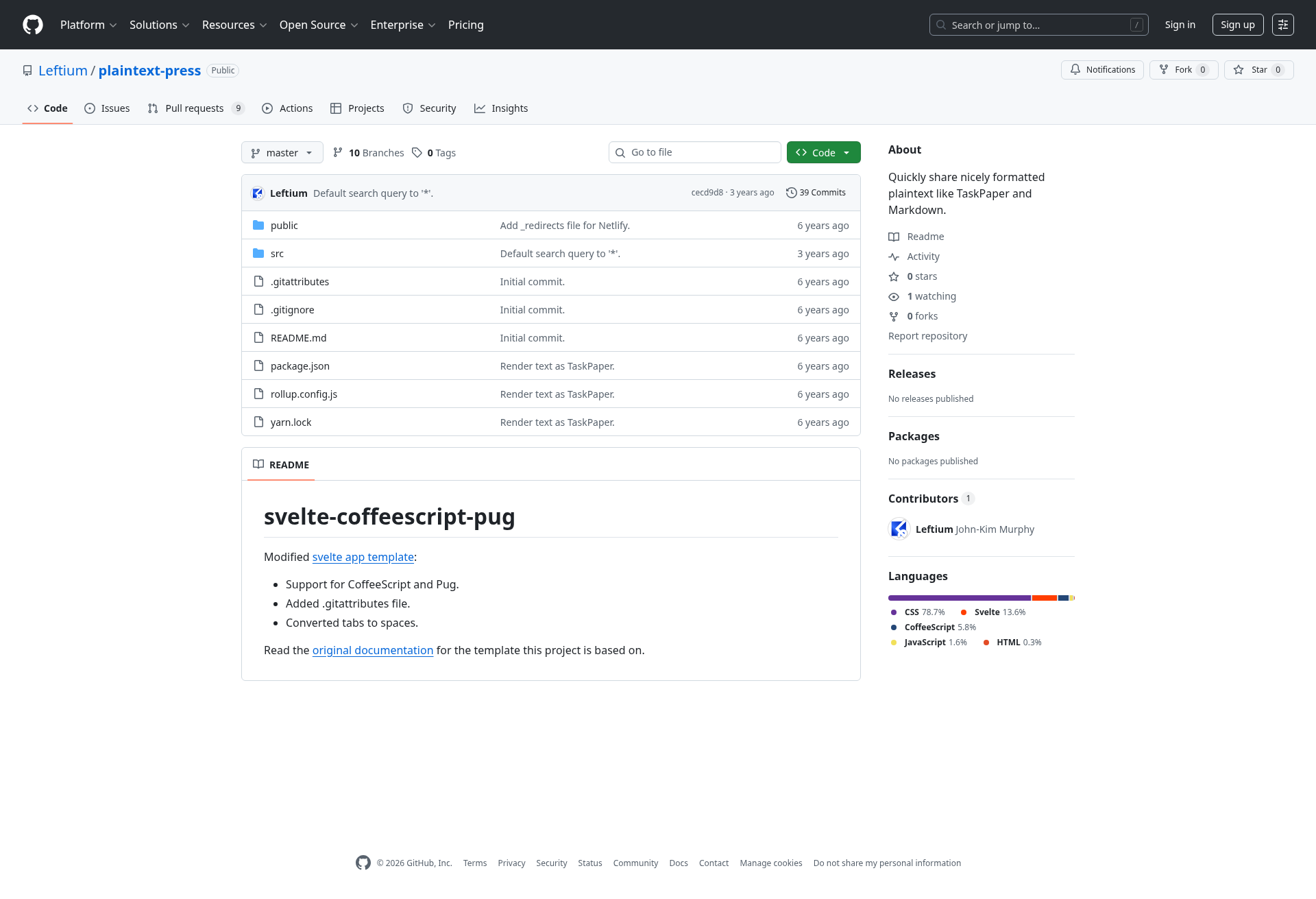1316x899 pixels.
Task: Click the star icon next to 0 stars
Action: pos(894,276)
